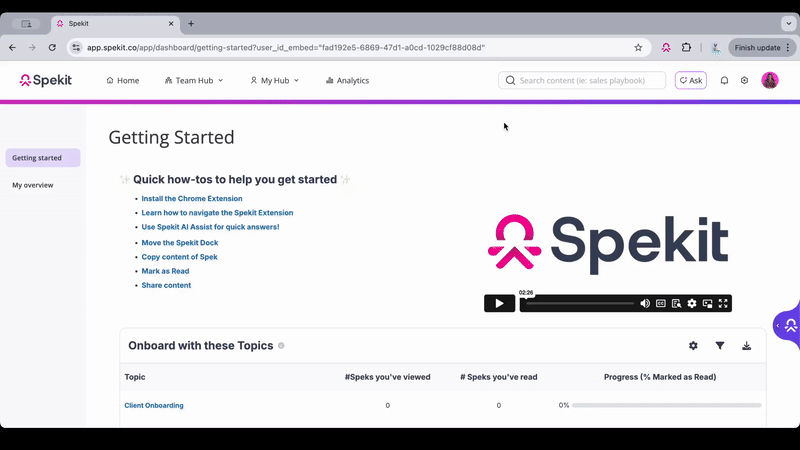Expand the My Hub dropdown menu

(274, 81)
